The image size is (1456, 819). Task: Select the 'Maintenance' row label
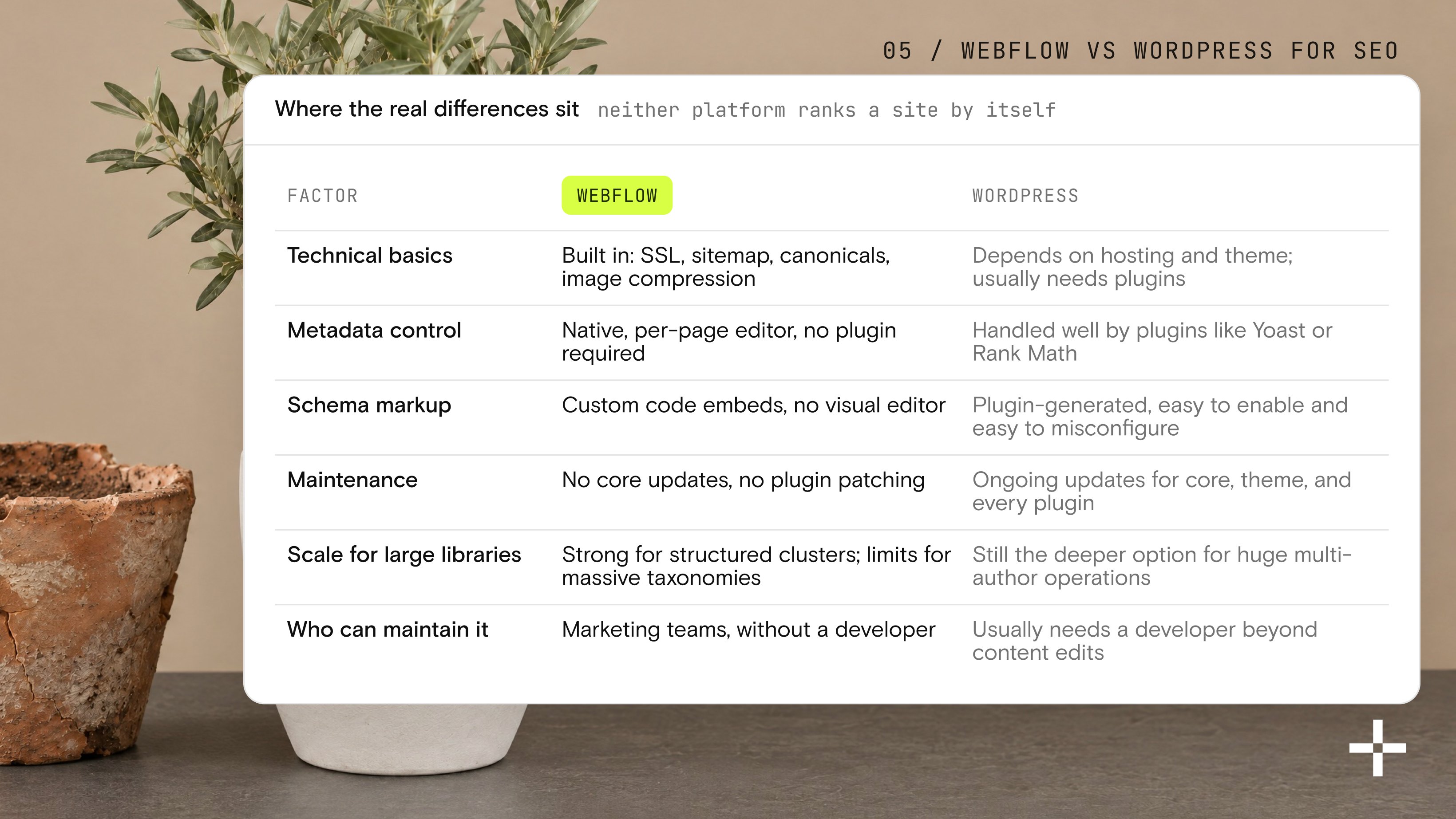(352, 480)
